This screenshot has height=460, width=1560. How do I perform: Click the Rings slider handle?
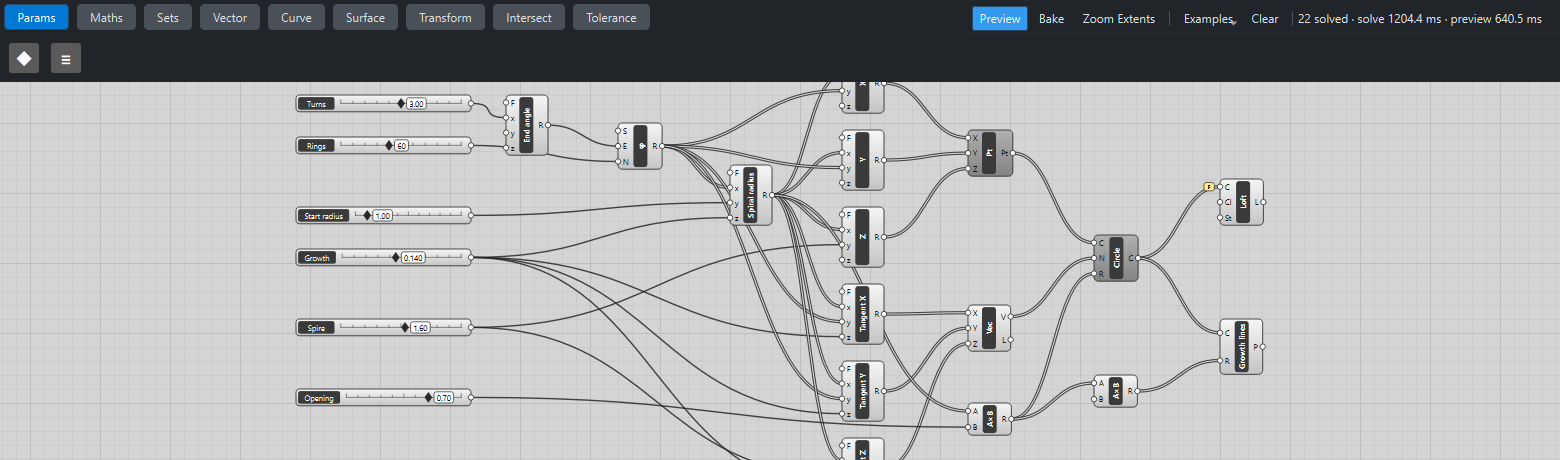[x=389, y=145]
